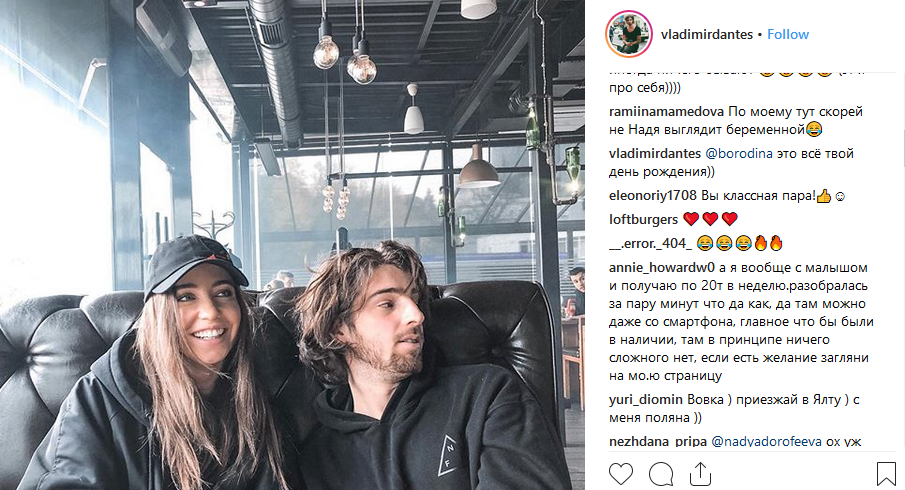This screenshot has height=490, width=905.
Task: Open the @nadyadorofeeva mention link
Action: point(766,442)
